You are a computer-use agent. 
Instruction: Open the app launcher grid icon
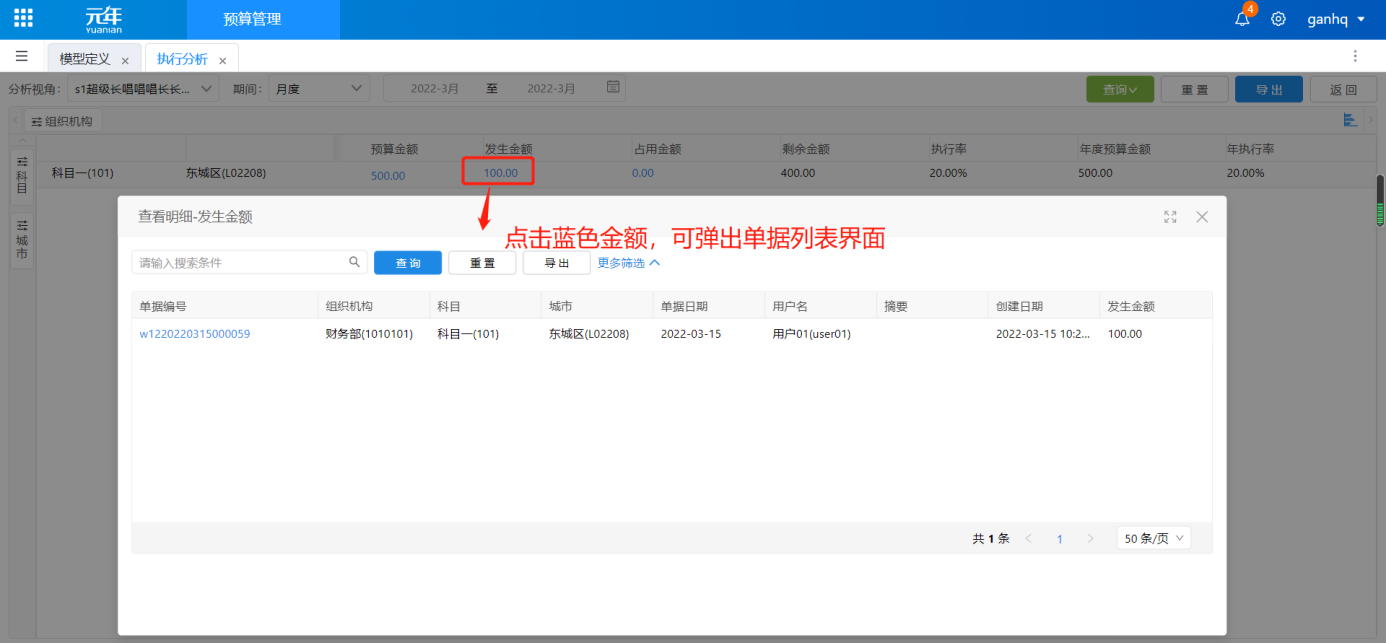[x=23, y=18]
